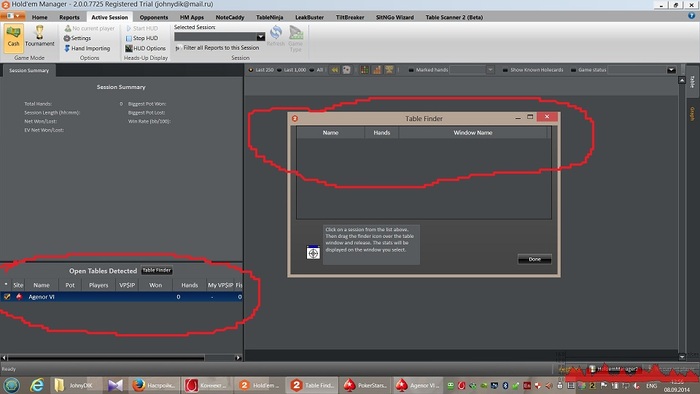Screen dimensions: 700x394
Task: Open the Home tab
Action: click(39, 17)
